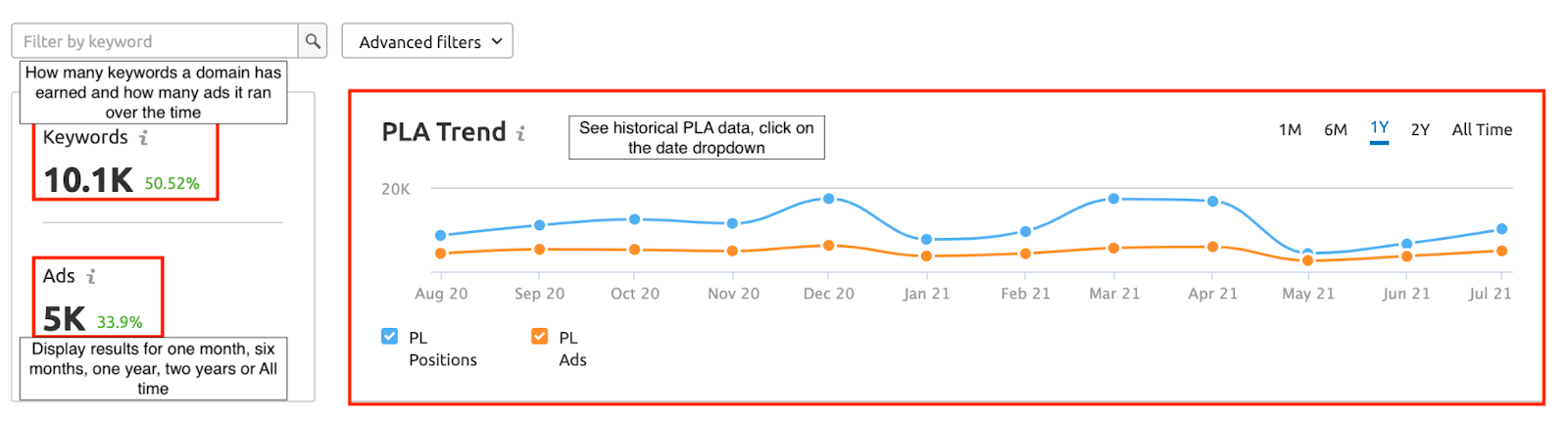This screenshot has height=422, width=1568.
Task: Uncheck the PL Ads checkbox
Action: tap(539, 337)
